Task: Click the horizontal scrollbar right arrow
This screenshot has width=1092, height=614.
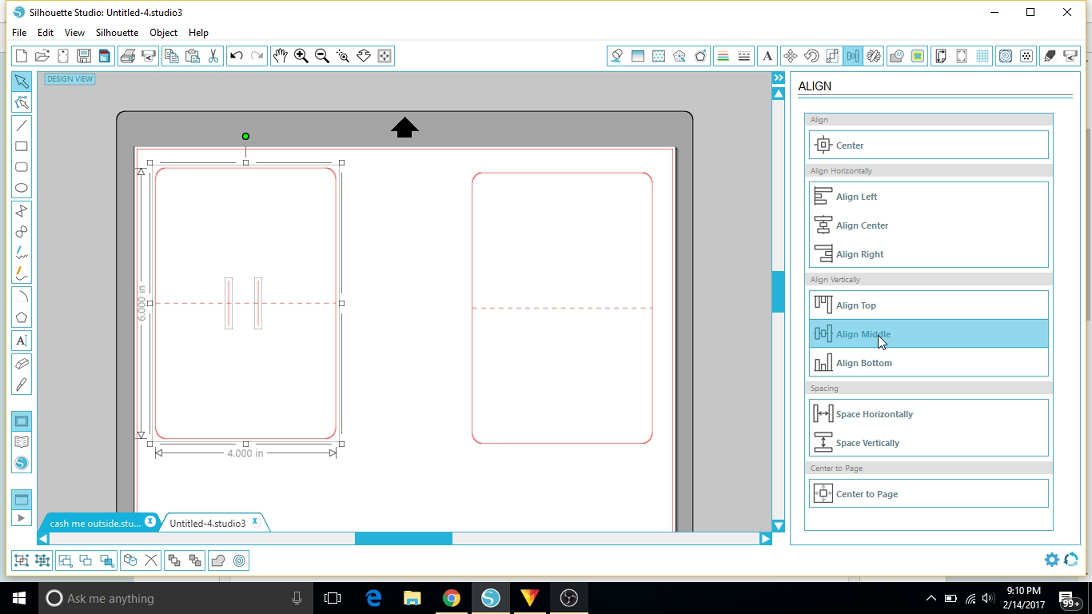Action: point(765,538)
